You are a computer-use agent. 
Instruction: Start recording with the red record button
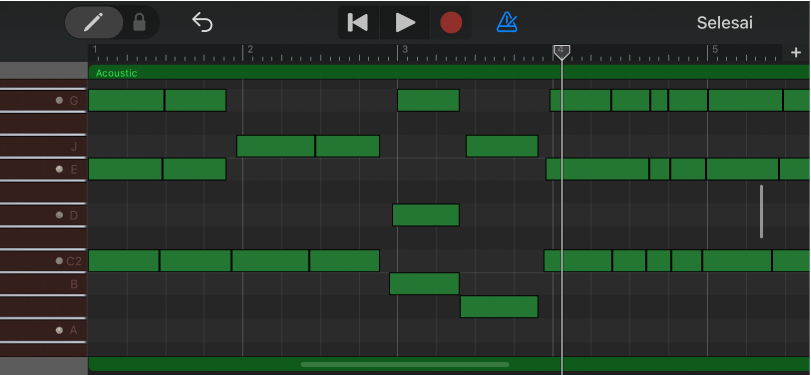[x=450, y=23]
